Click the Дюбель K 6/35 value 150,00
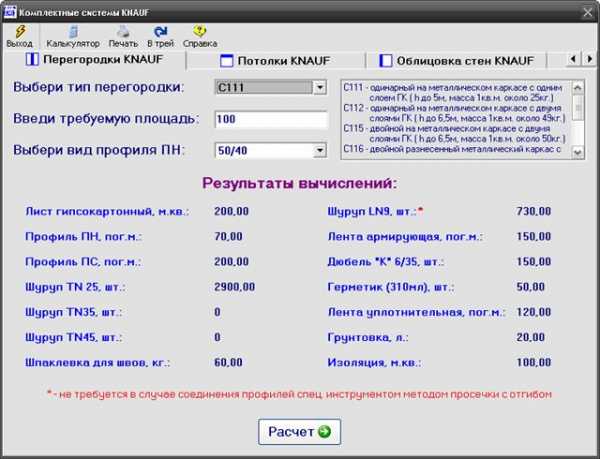The image size is (600, 459). point(534,262)
